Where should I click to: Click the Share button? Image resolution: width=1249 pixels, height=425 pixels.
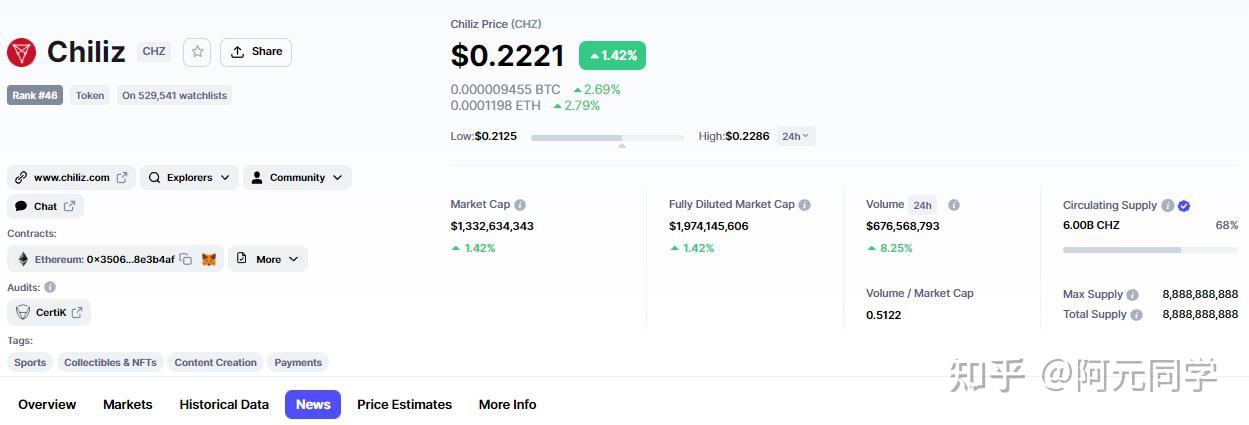[256, 52]
